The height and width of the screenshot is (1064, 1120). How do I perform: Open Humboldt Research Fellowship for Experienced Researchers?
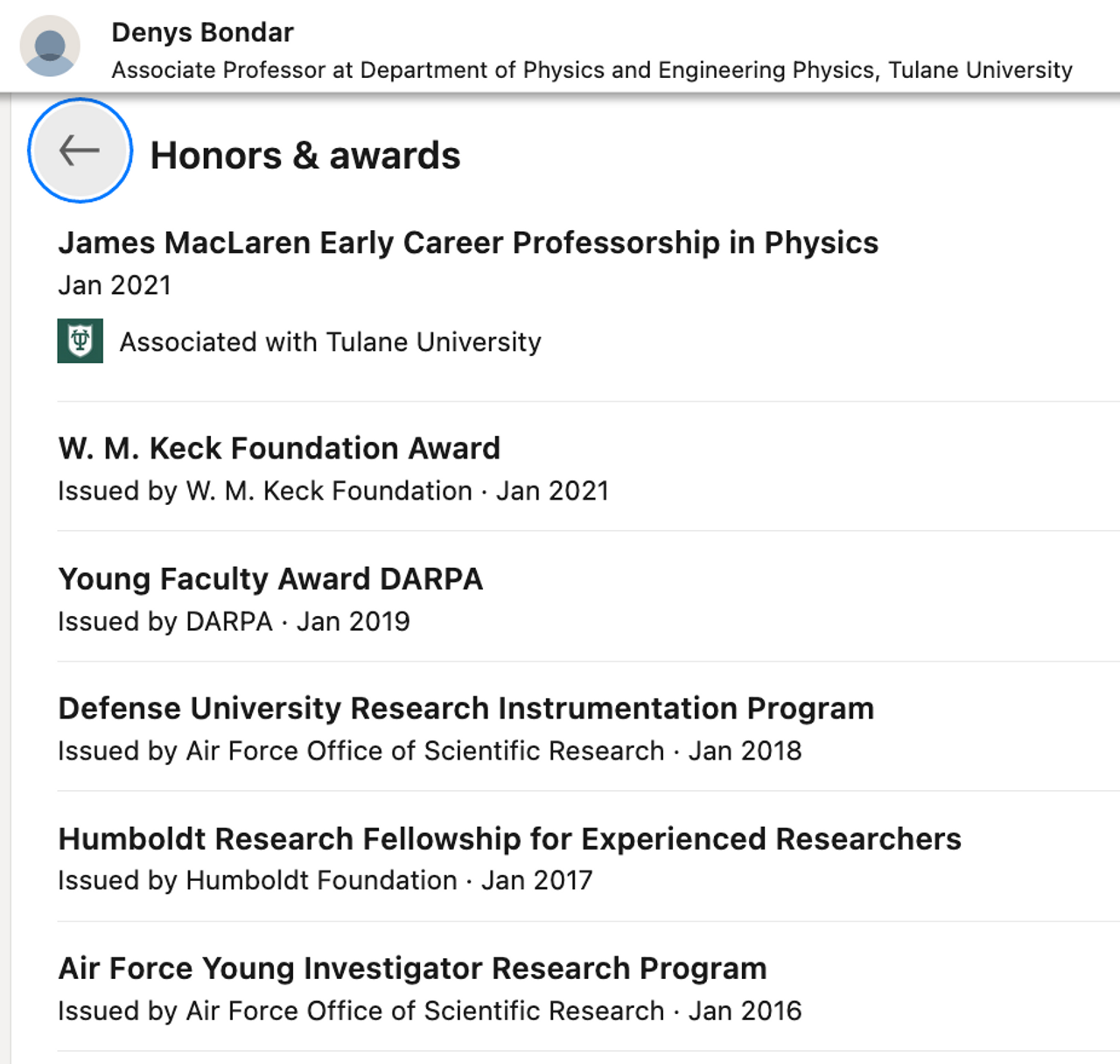click(x=509, y=838)
